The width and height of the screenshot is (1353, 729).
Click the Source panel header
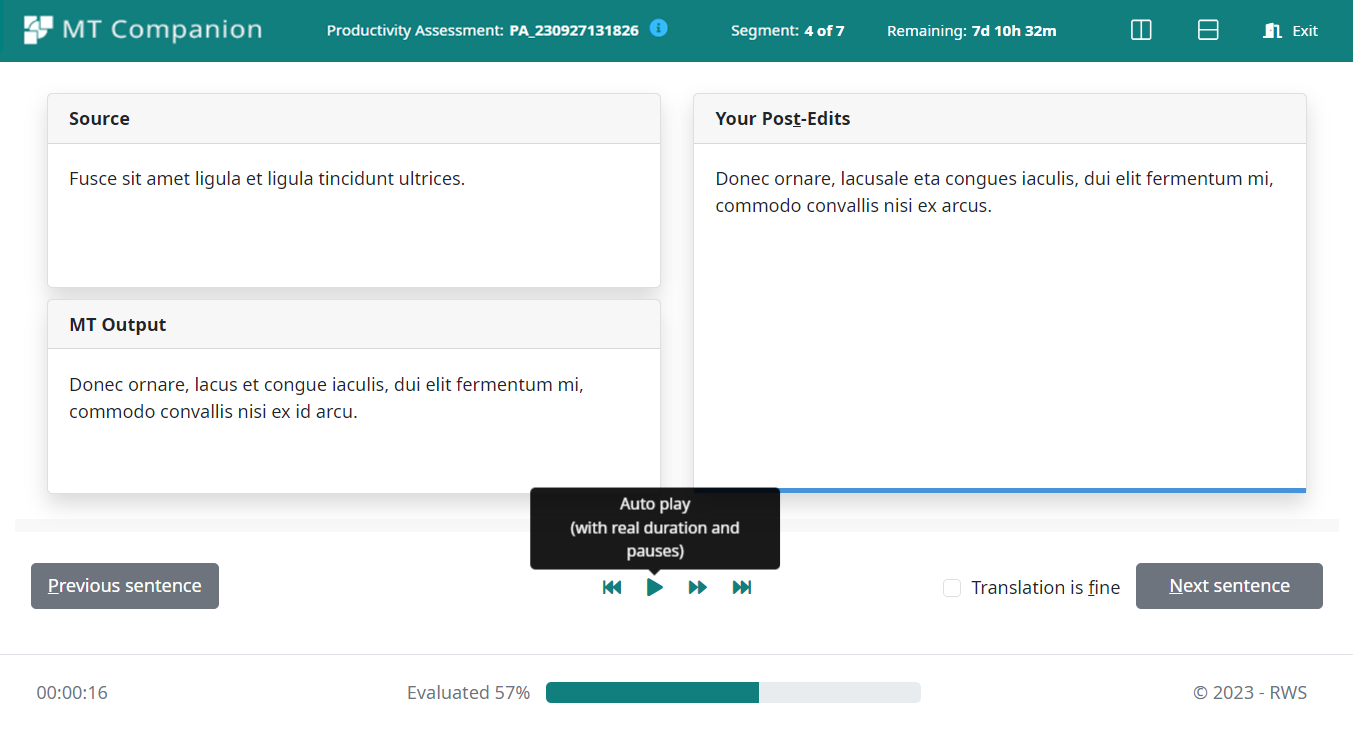[x=354, y=119]
